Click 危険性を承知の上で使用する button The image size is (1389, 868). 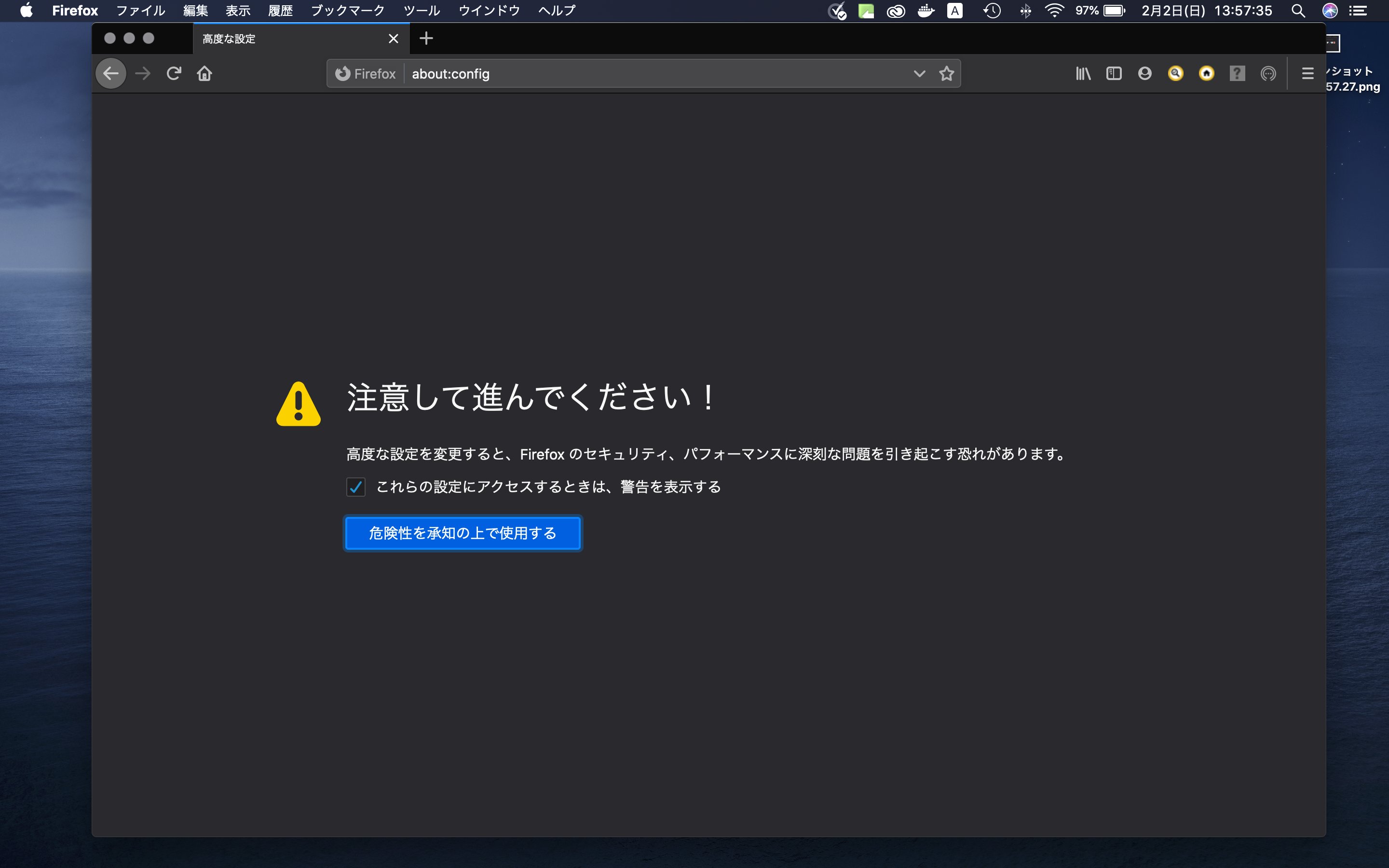tap(463, 533)
